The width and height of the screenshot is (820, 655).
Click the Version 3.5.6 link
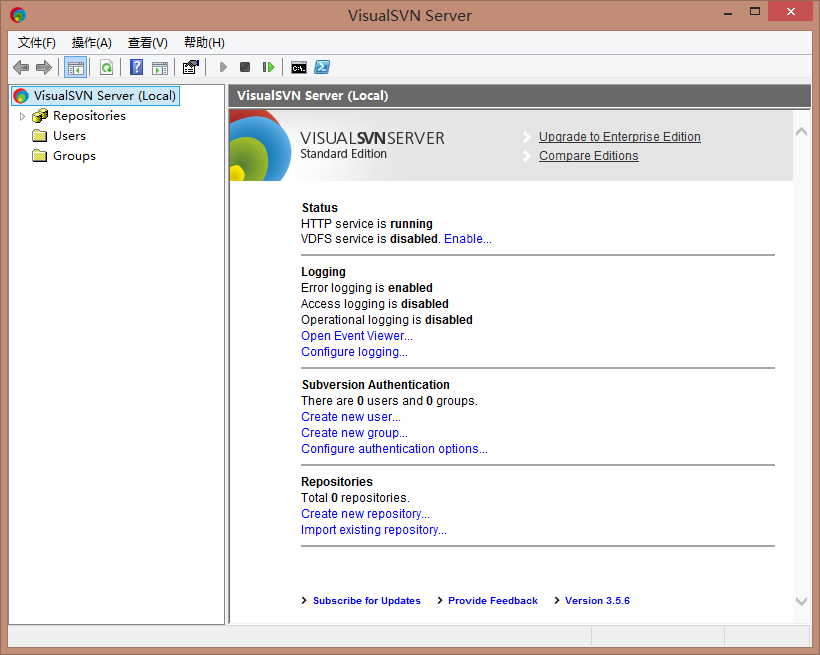[x=597, y=601]
